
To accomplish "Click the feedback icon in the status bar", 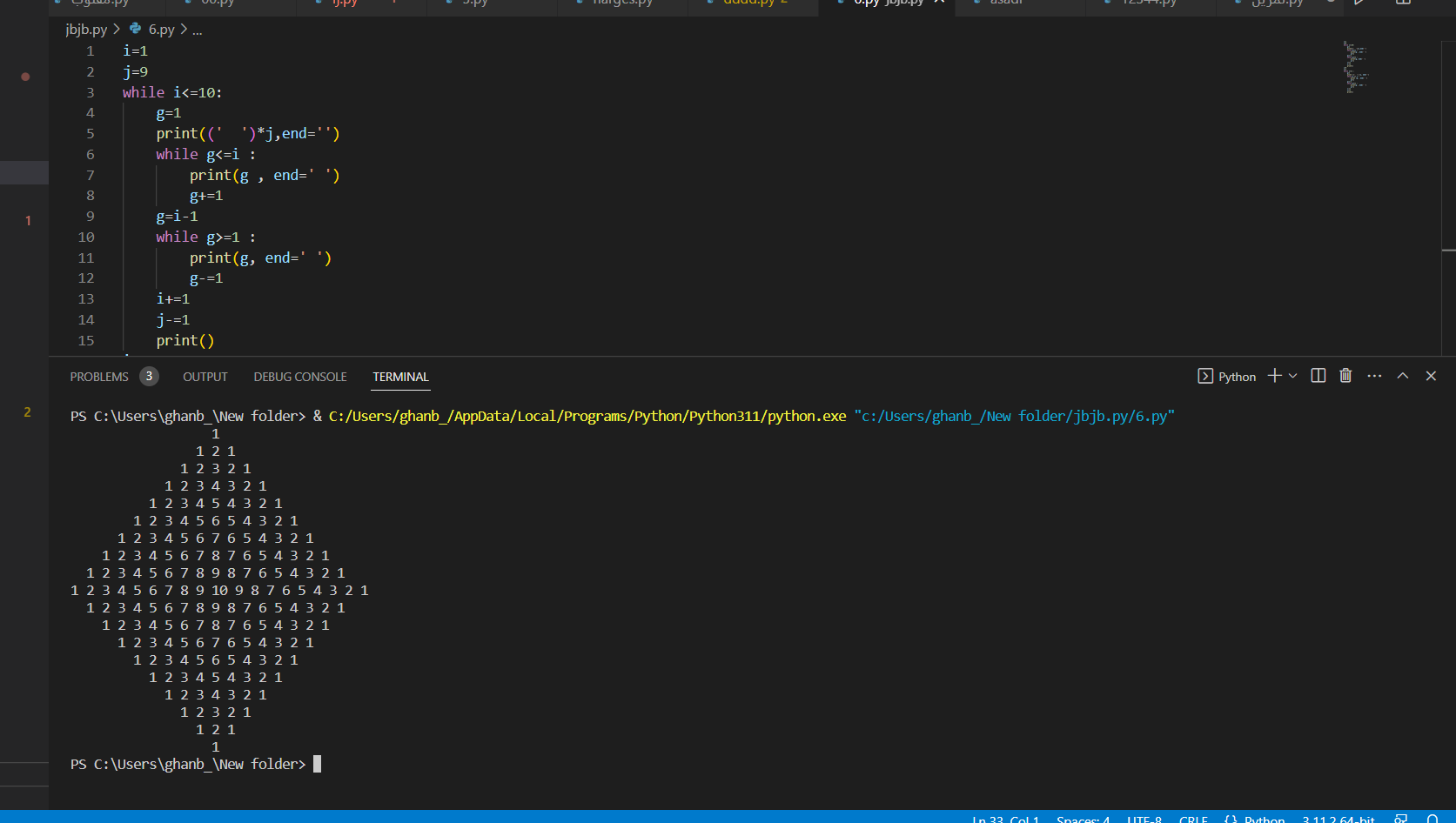I will [1401, 819].
